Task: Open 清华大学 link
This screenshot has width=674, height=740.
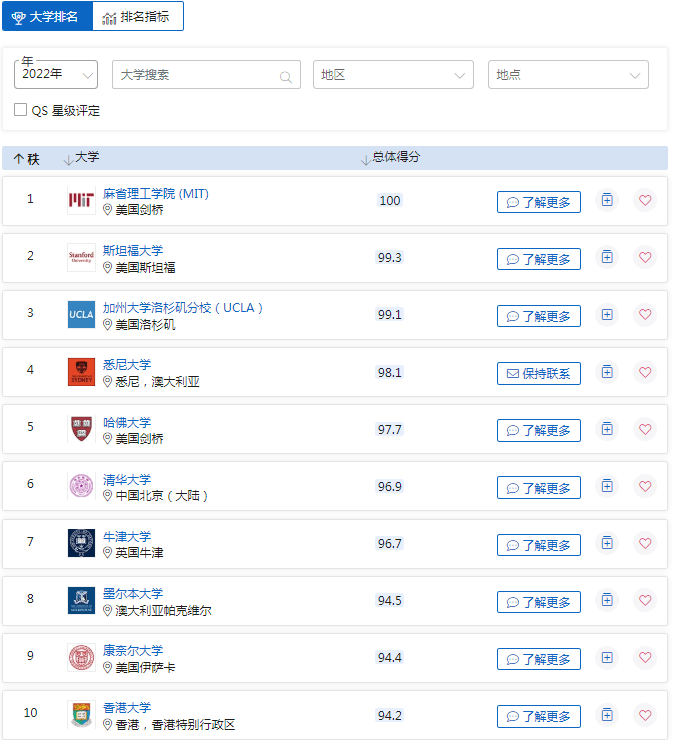Action: point(127,480)
